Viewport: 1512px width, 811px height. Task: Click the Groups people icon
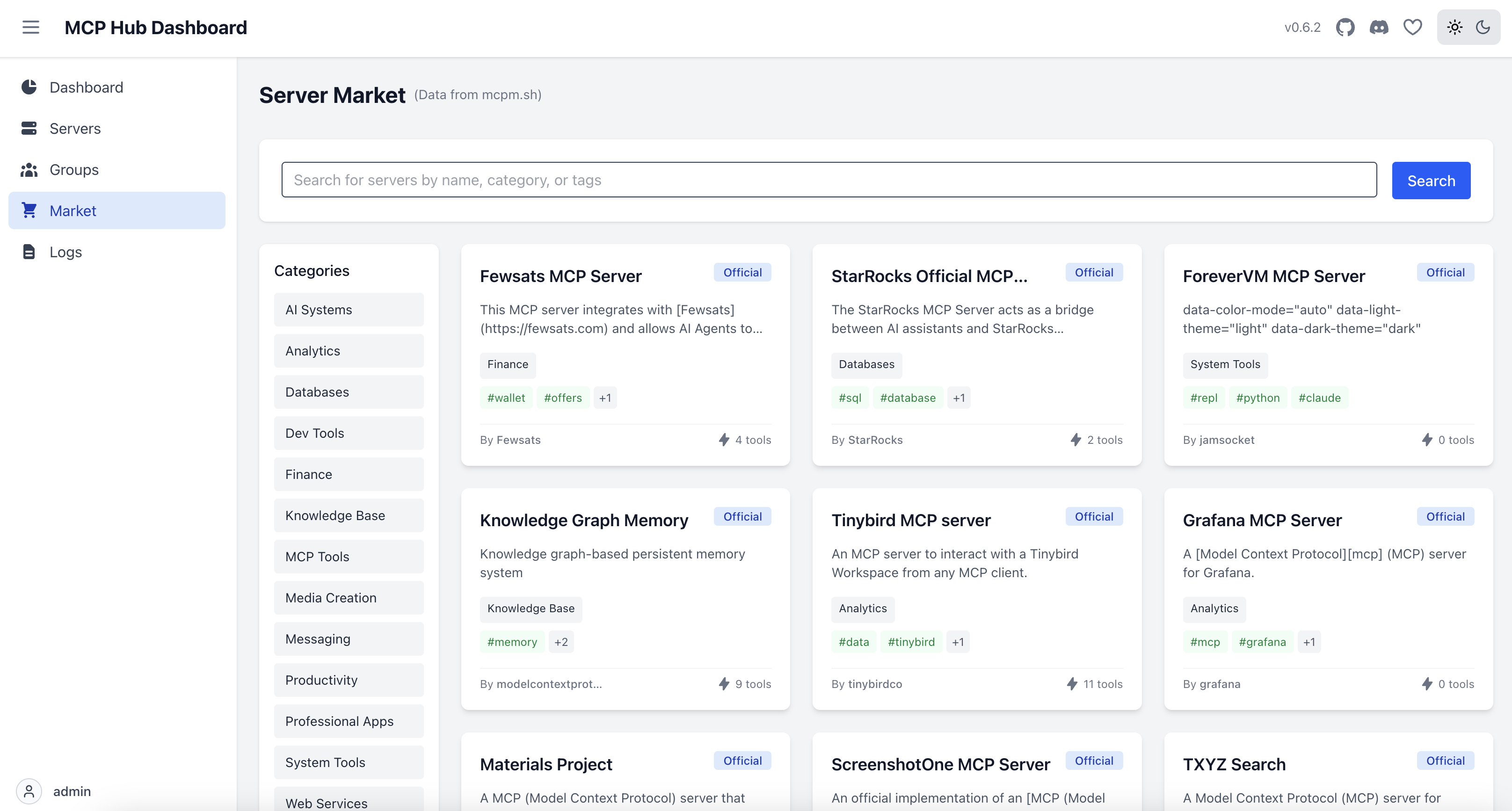[29, 170]
